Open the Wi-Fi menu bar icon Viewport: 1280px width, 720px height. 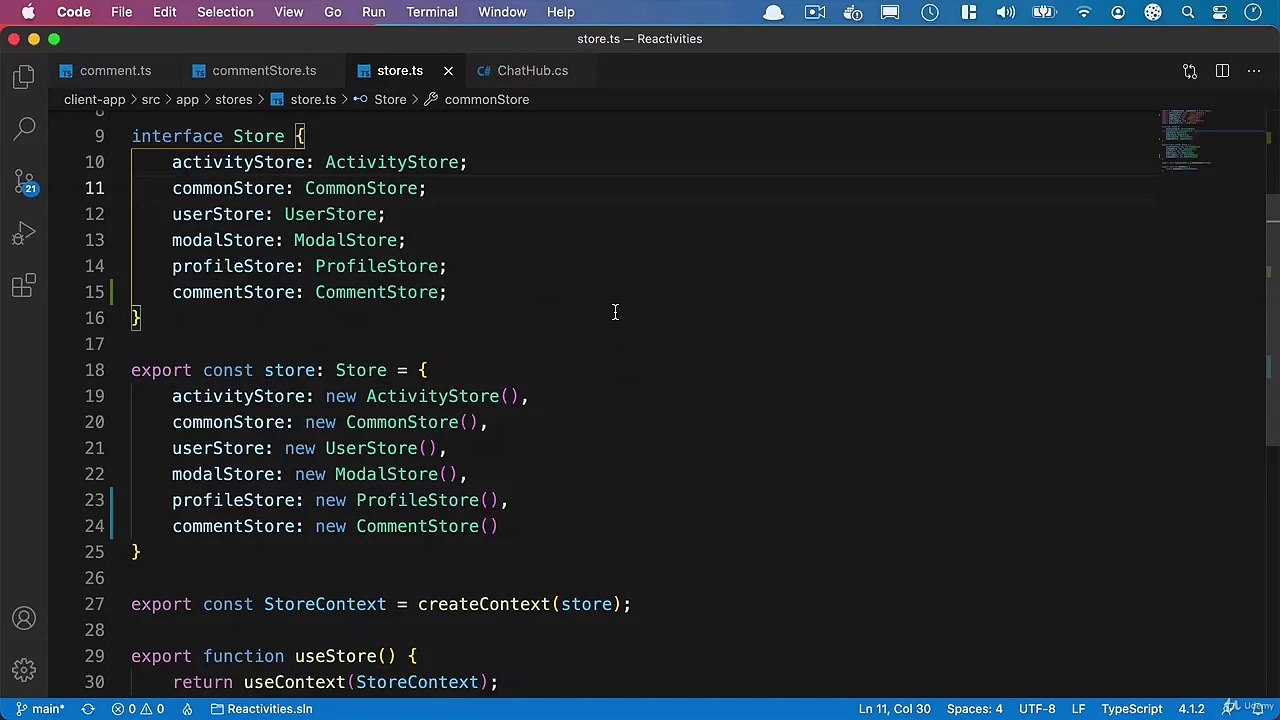coord(1084,12)
